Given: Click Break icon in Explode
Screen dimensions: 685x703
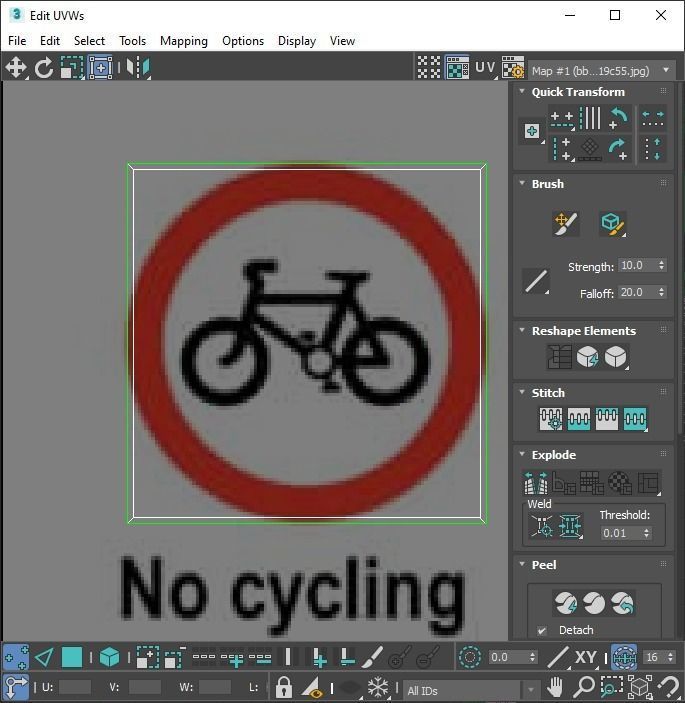Looking at the screenshot, I should [x=536, y=483].
